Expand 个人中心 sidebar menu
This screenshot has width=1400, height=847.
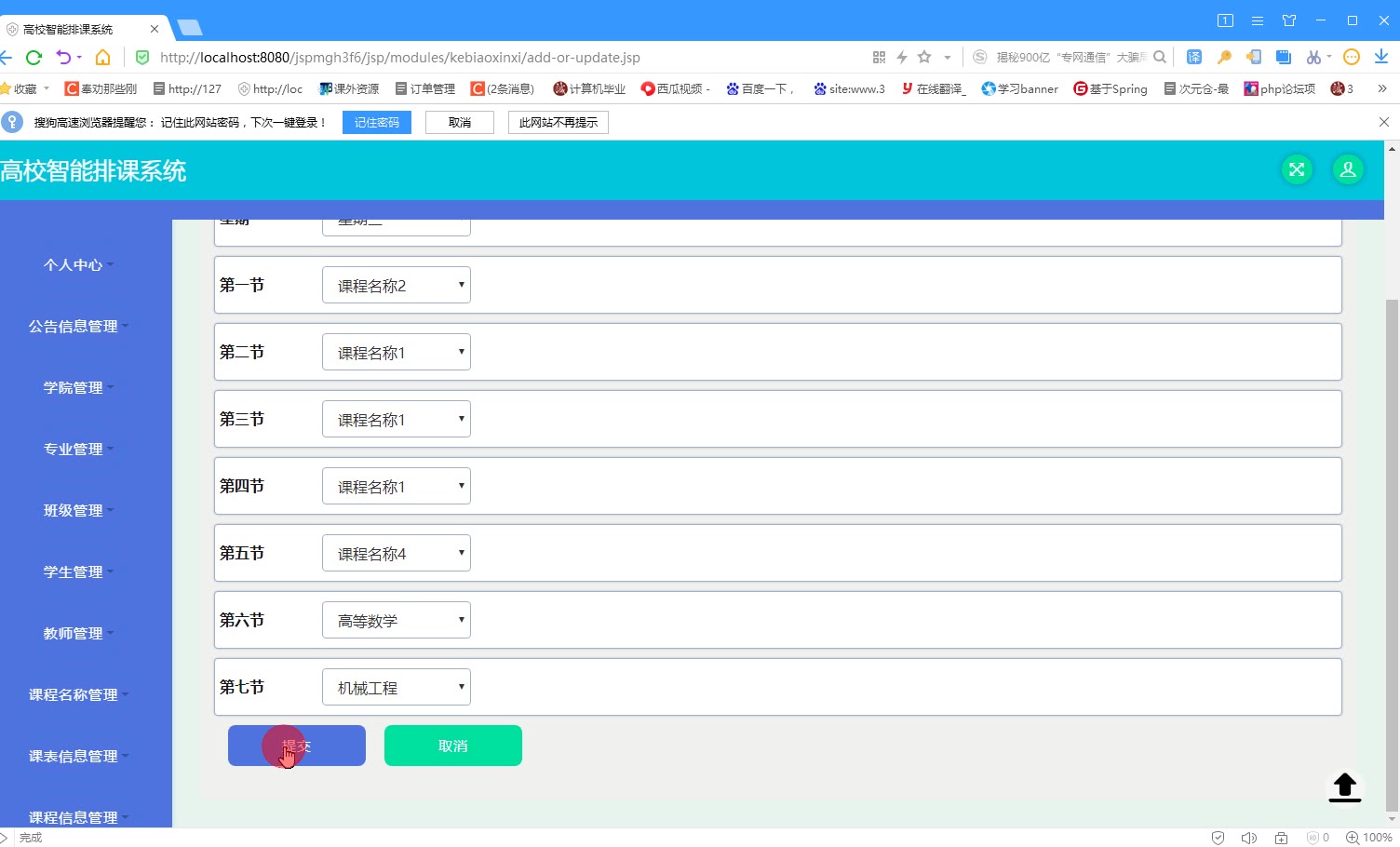78,265
